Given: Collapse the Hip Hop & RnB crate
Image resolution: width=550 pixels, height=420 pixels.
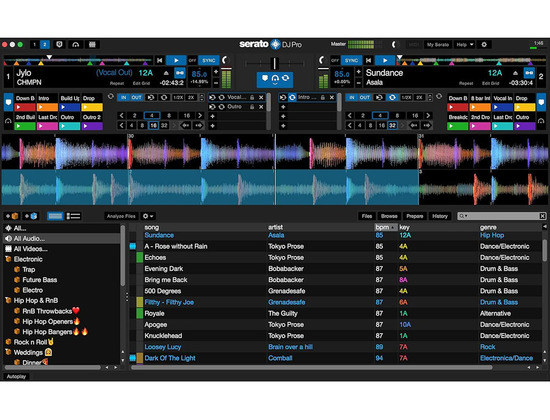Looking at the screenshot, I should pyautogui.click(x=8, y=300).
